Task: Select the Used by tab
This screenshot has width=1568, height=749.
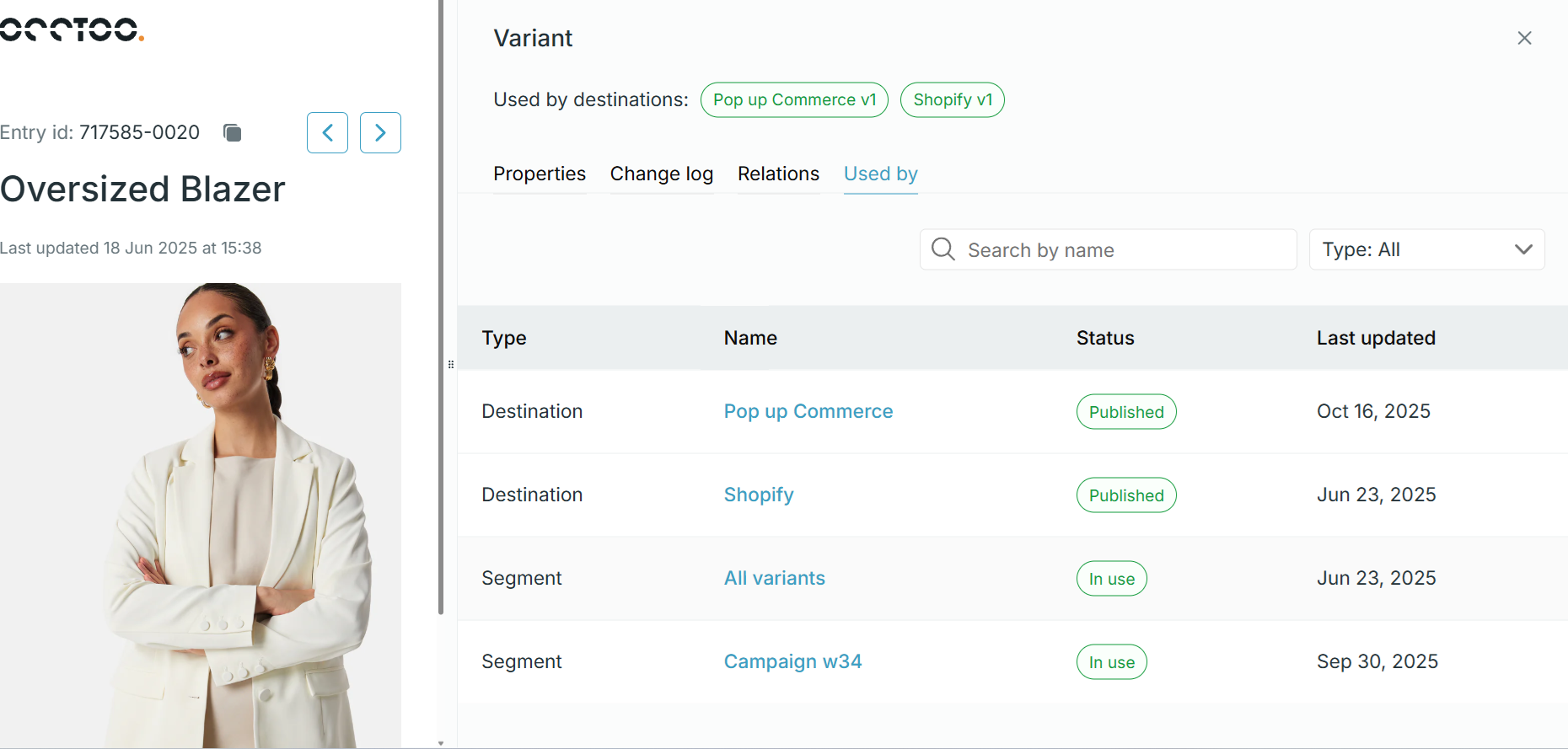Action: click(880, 174)
